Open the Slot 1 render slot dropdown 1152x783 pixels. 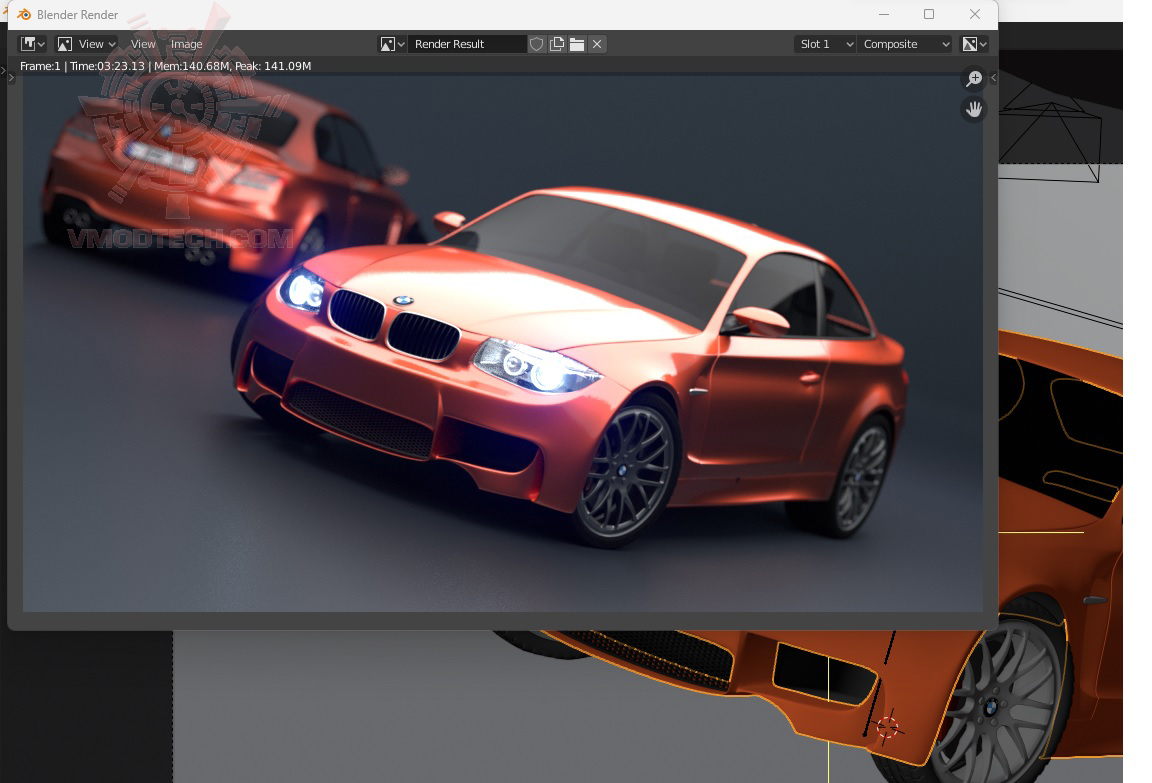825,44
